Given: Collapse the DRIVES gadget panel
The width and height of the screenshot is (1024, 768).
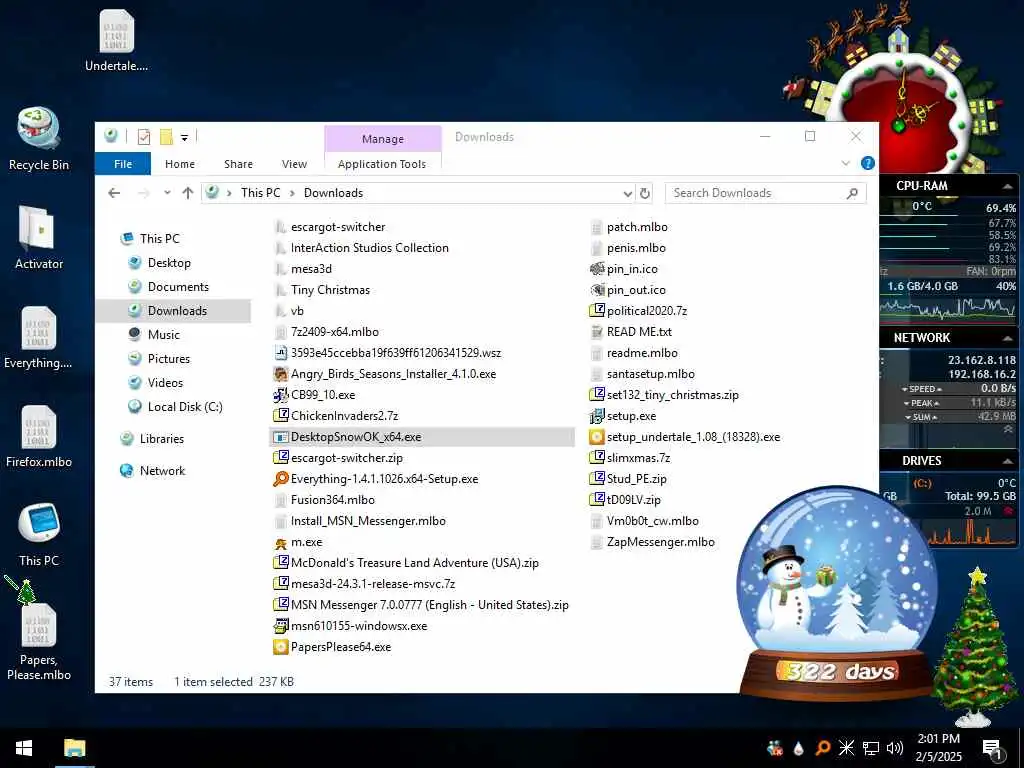Looking at the screenshot, I should [1007, 461].
